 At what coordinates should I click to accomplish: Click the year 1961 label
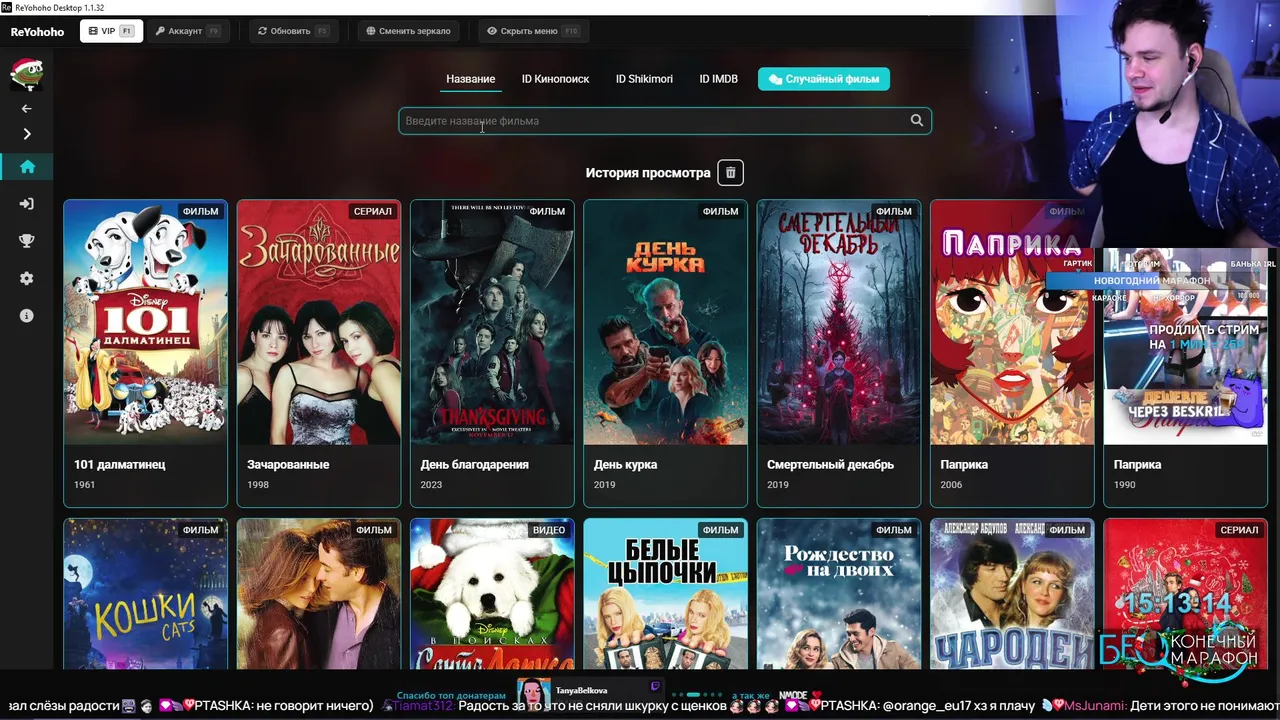(x=85, y=485)
